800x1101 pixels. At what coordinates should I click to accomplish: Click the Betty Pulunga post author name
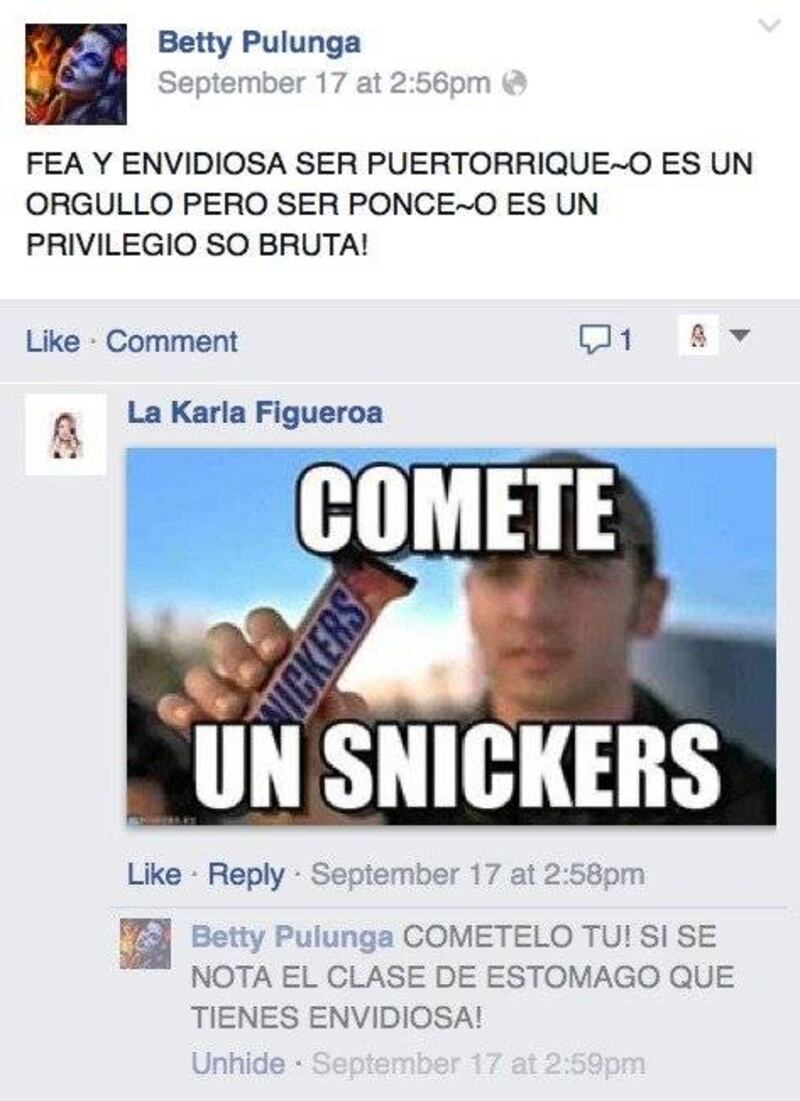click(x=259, y=42)
